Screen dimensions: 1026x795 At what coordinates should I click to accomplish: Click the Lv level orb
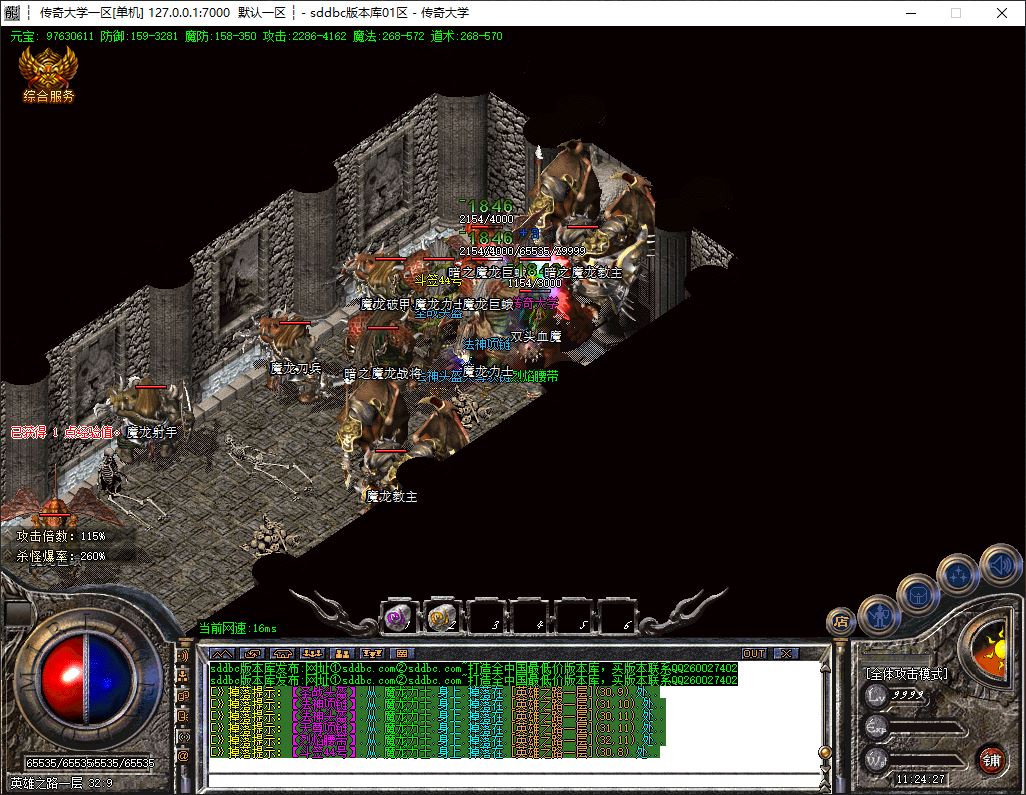coord(876,696)
